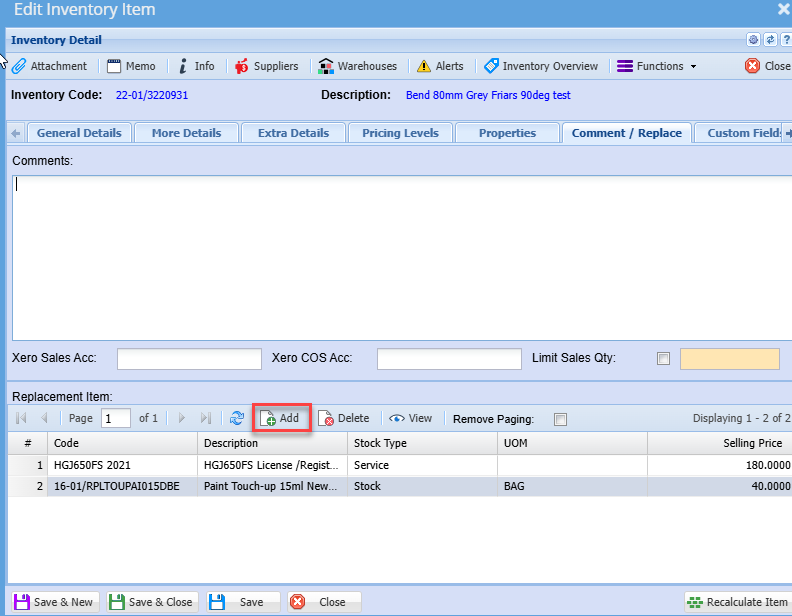Click the orange Limit Sales Qty field

coord(729,359)
